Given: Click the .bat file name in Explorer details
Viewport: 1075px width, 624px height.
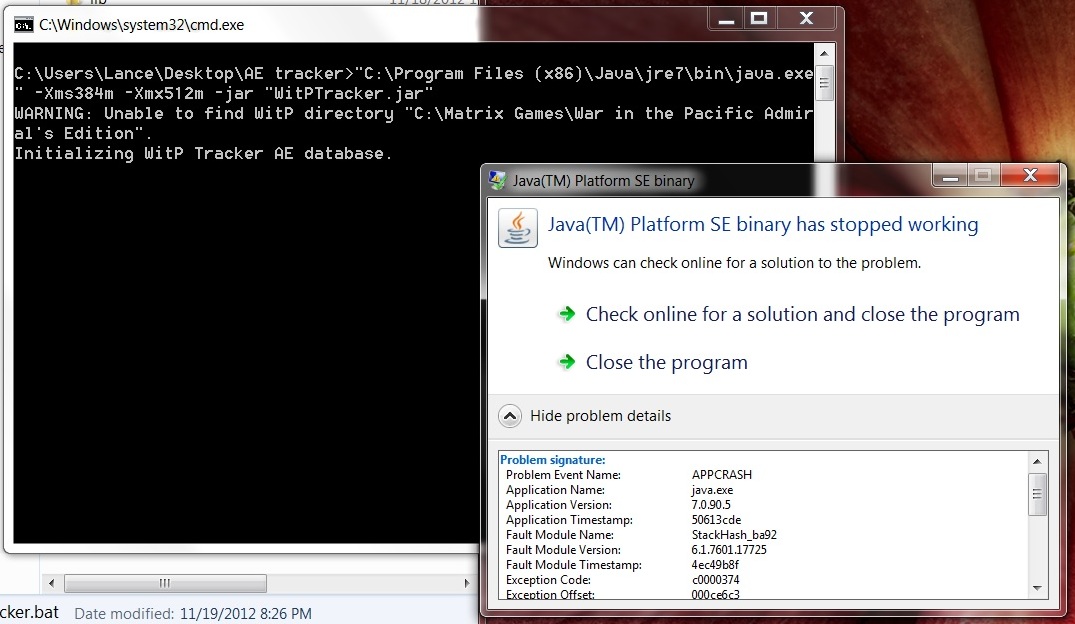Looking at the screenshot, I should (29, 612).
